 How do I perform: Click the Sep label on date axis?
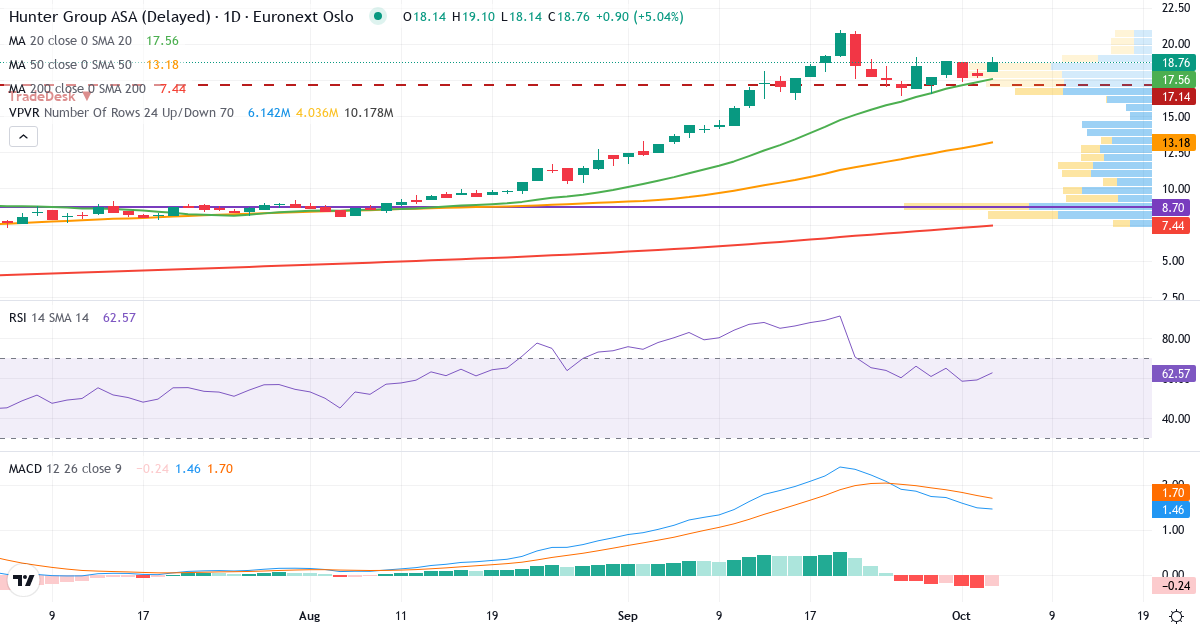pos(627,616)
